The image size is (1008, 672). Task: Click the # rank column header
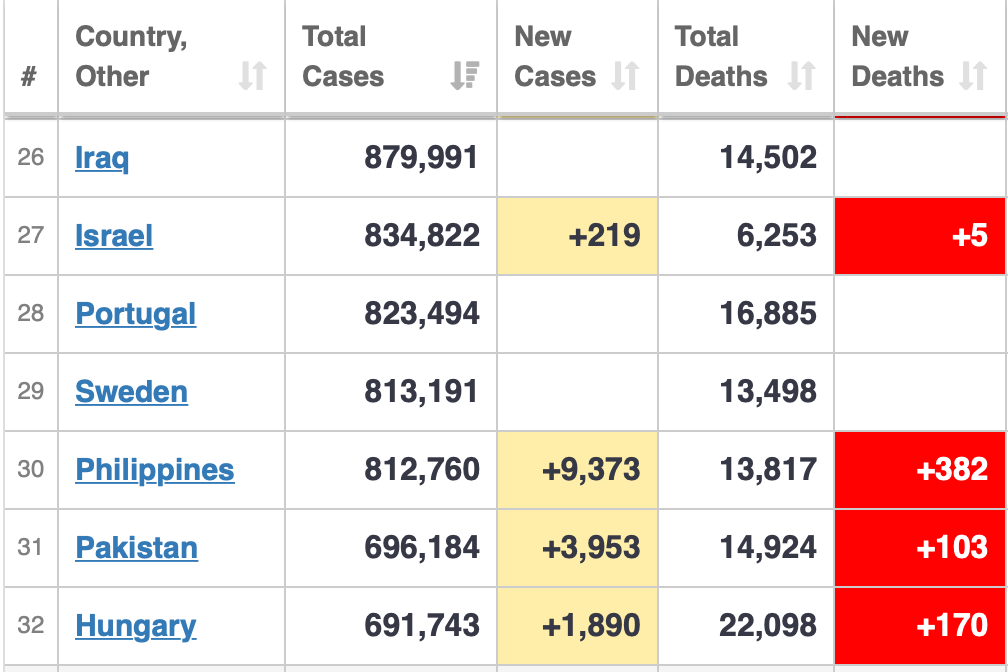click(x=30, y=76)
